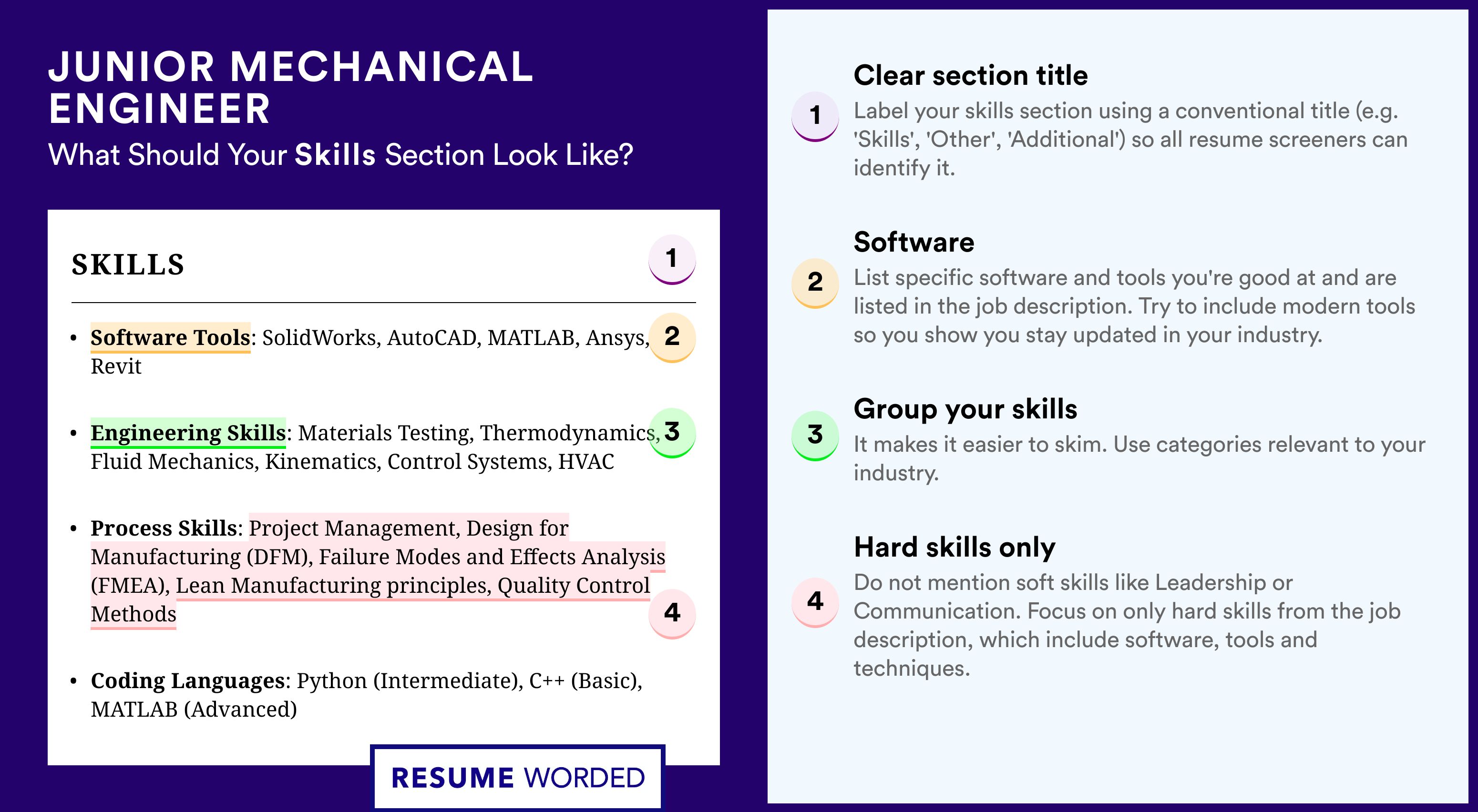
Task: Click number 2 badge next to Software tip
Action: [815, 283]
